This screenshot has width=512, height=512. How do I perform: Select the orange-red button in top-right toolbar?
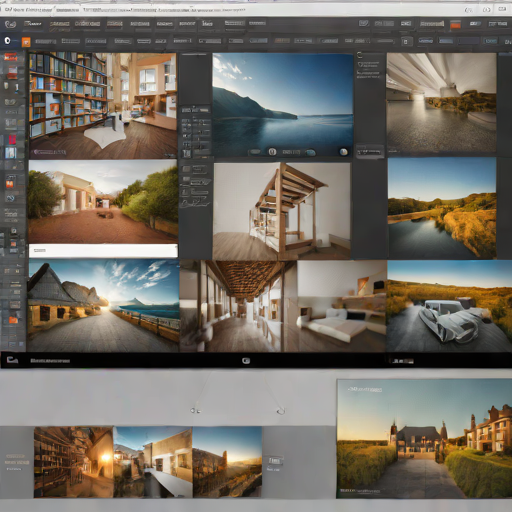tap(455, 24)
